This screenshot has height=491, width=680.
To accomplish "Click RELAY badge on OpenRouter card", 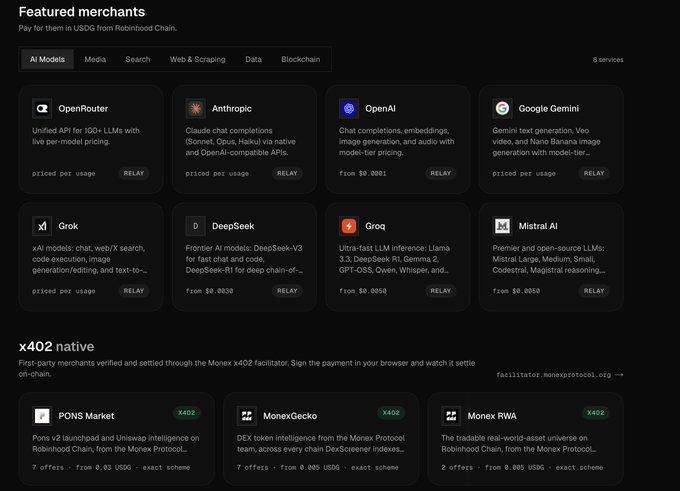I will coord(134,173).
